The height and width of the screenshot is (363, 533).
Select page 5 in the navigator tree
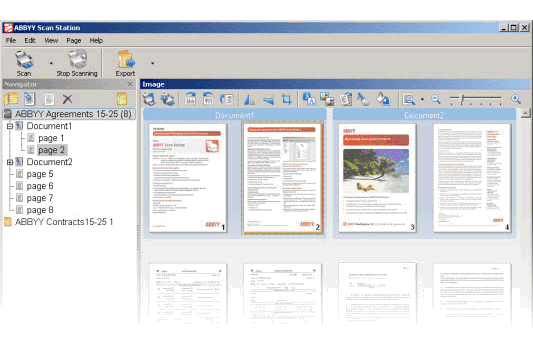click(x=40, y=174)
